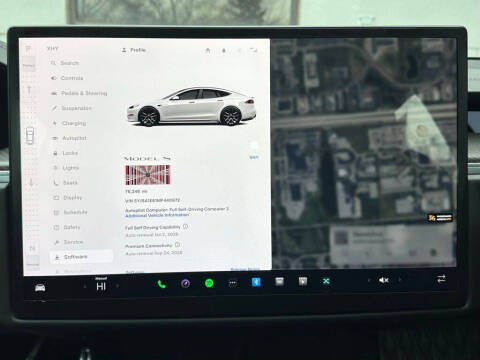
Task: Tap the swap arrows icon in dock
Action: coord(441,279)
